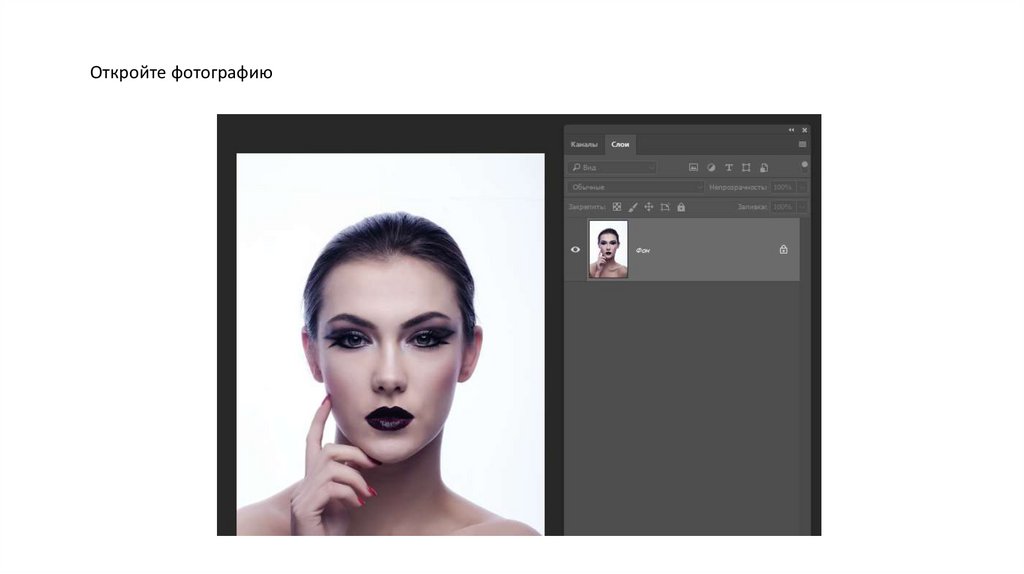This screenshot has width=1024, height=574.
Task: Click the Непрозрачность 100% value field
Action: point(783,187)
